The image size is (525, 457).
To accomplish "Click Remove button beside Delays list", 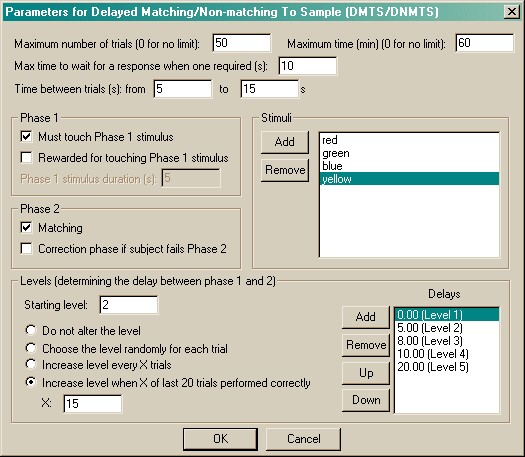I will coord(366,345).
